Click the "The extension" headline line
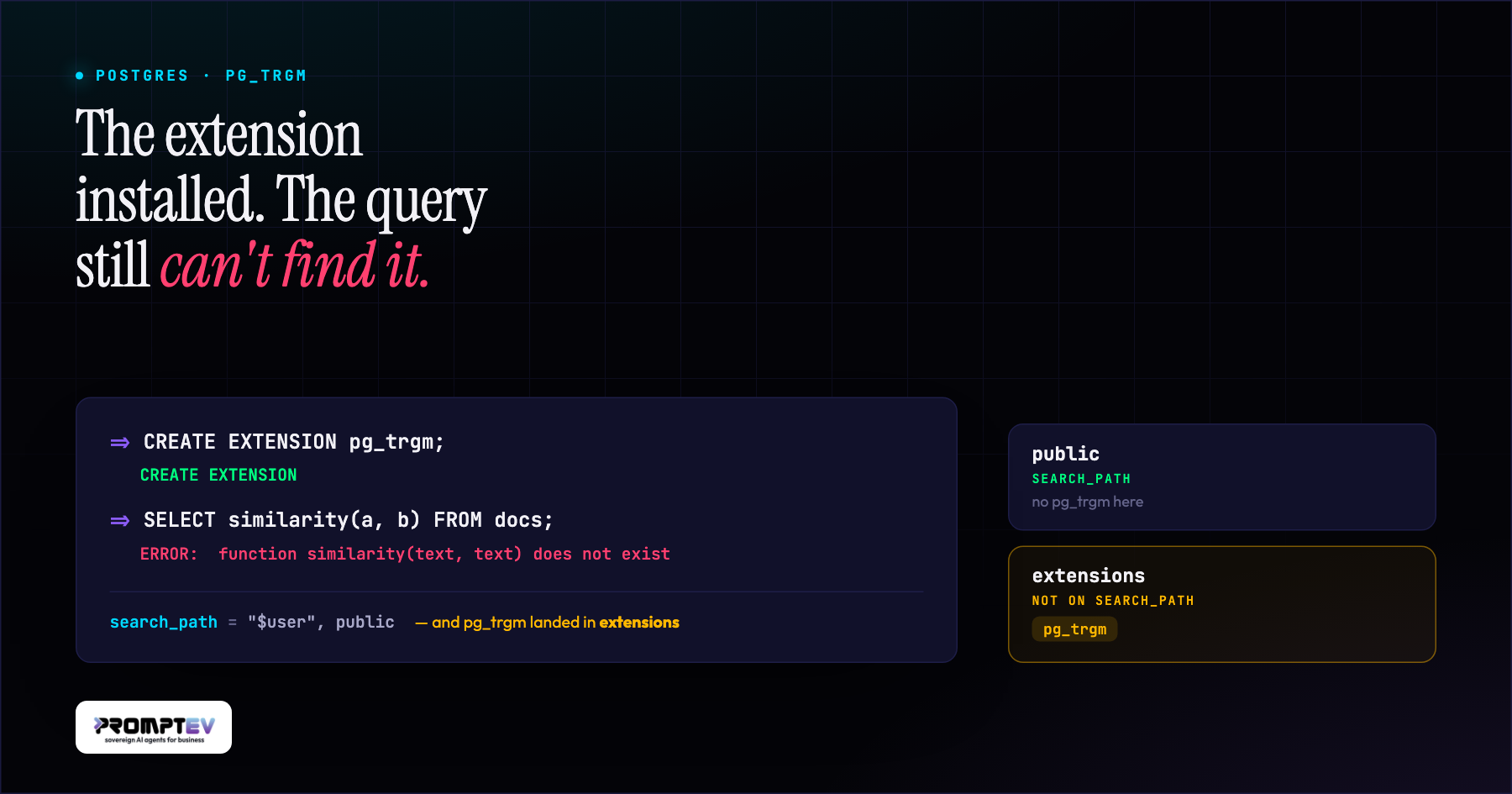The image size is (1512, 794). 219,134
